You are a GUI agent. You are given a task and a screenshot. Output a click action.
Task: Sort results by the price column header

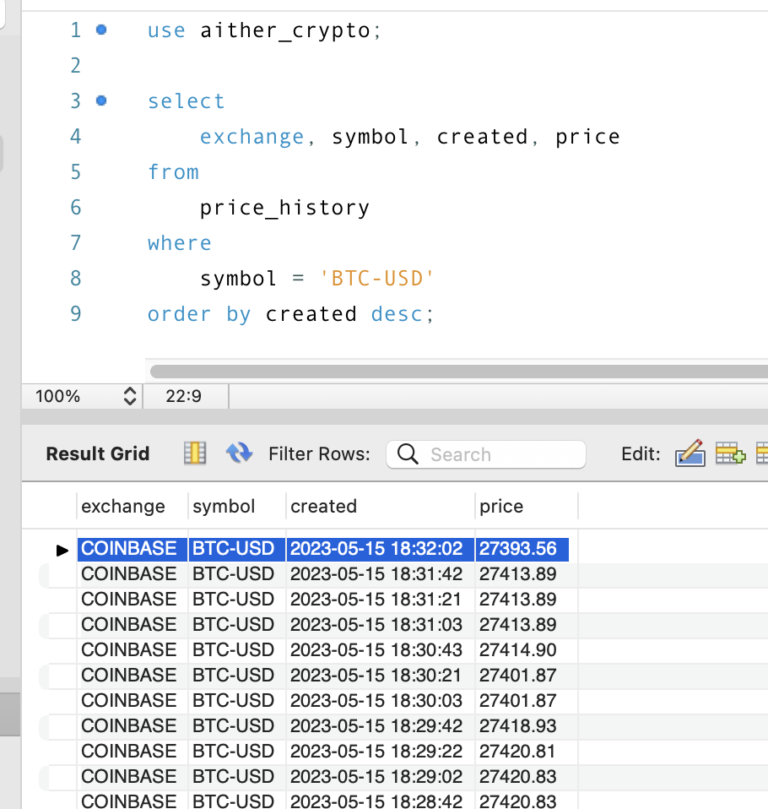click(501, 506)
